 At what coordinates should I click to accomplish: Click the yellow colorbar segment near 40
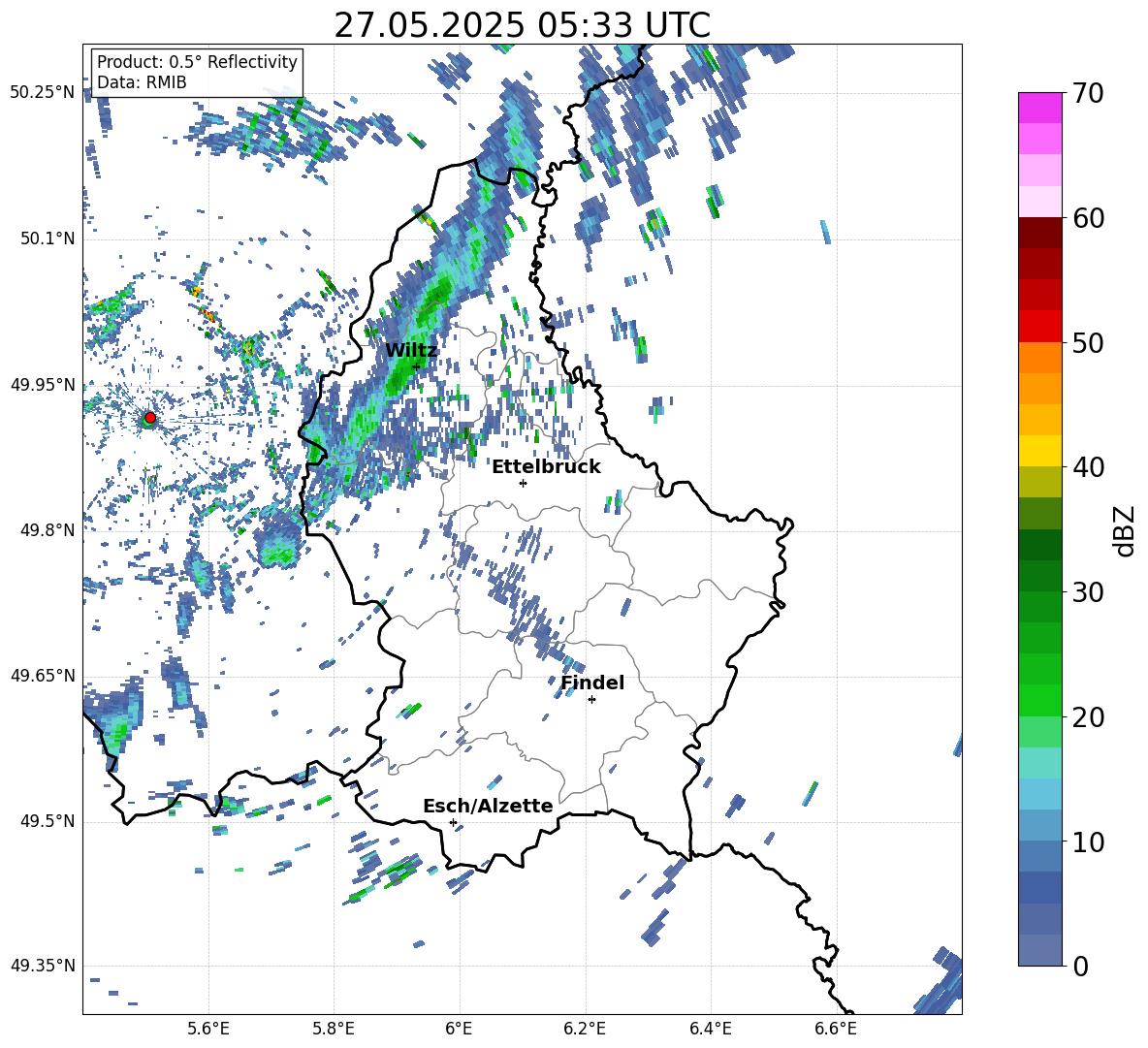tap(1039, 451)
